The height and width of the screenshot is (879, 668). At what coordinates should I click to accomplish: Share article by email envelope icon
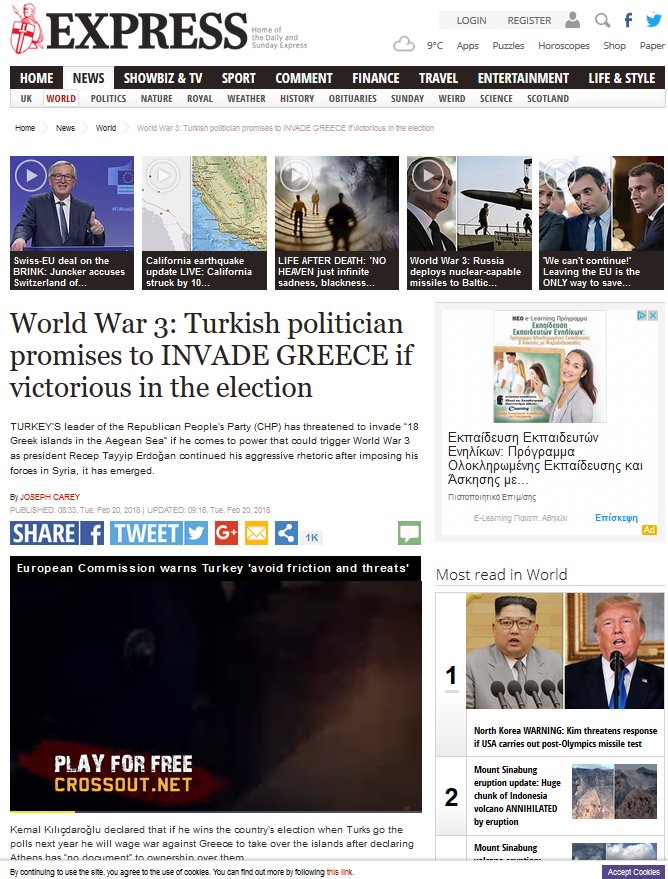(256, 533)
